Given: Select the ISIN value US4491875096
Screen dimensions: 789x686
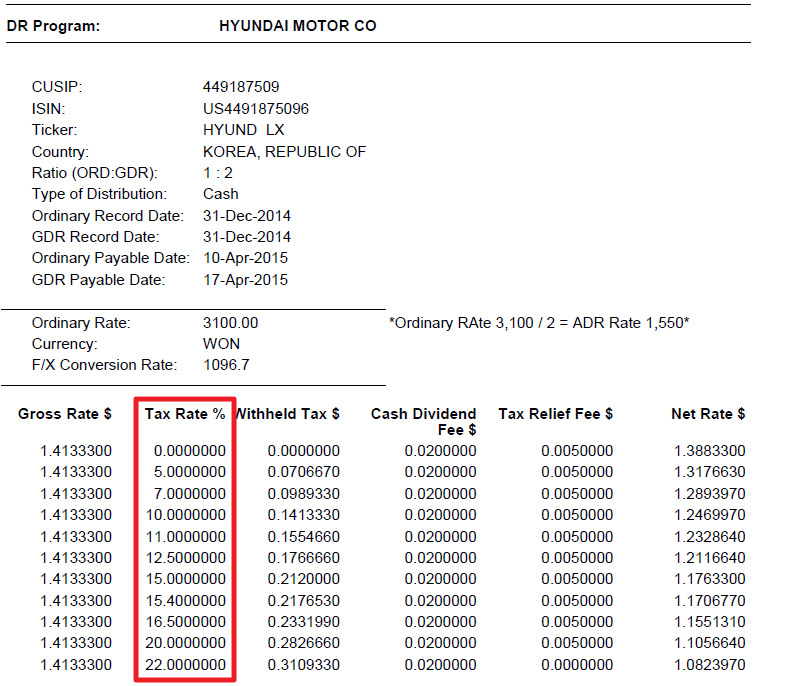Looking at the screenshot, I should (x=256, y=109).
